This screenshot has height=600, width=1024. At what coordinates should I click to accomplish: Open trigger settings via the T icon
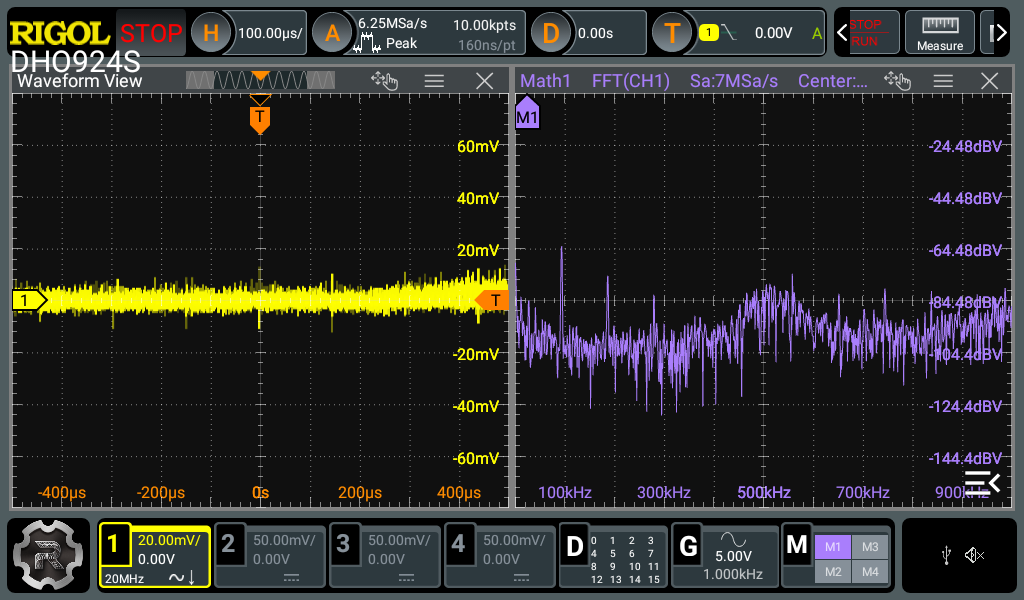672,31
